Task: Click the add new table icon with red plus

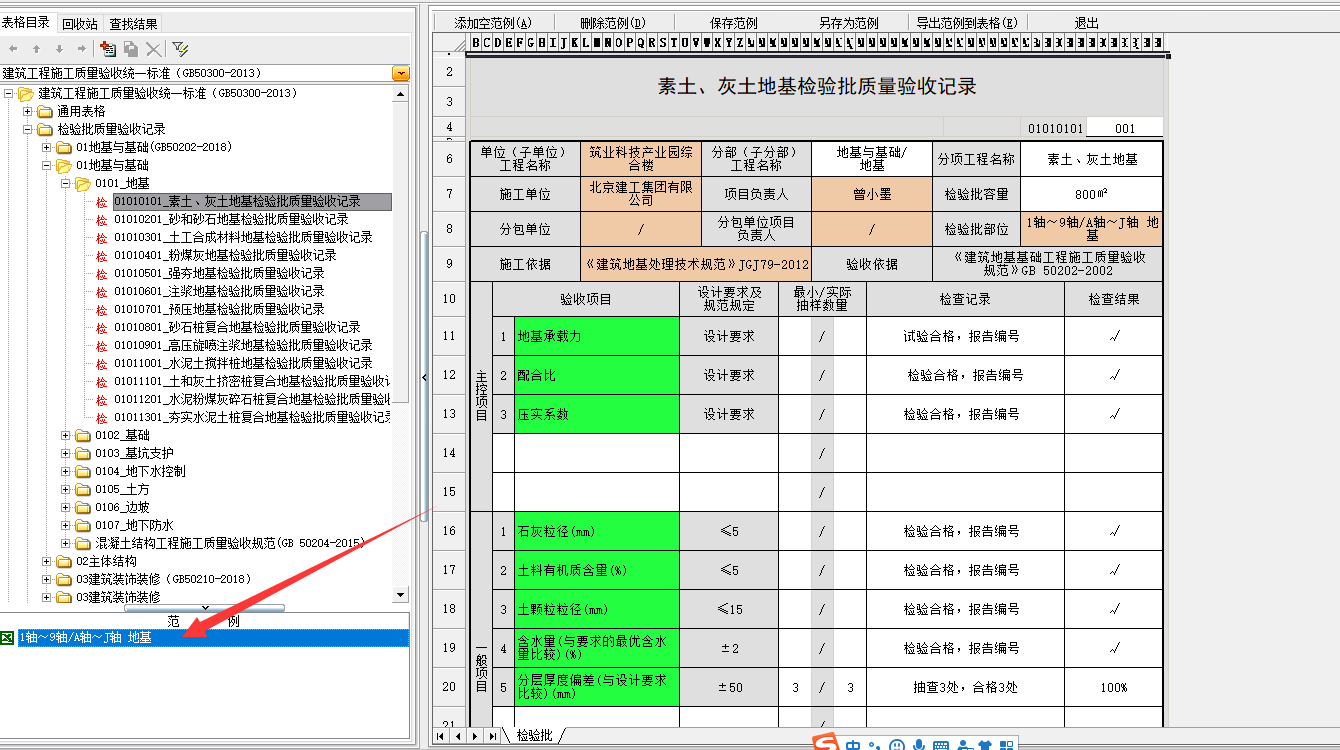Action: point(108,48)
